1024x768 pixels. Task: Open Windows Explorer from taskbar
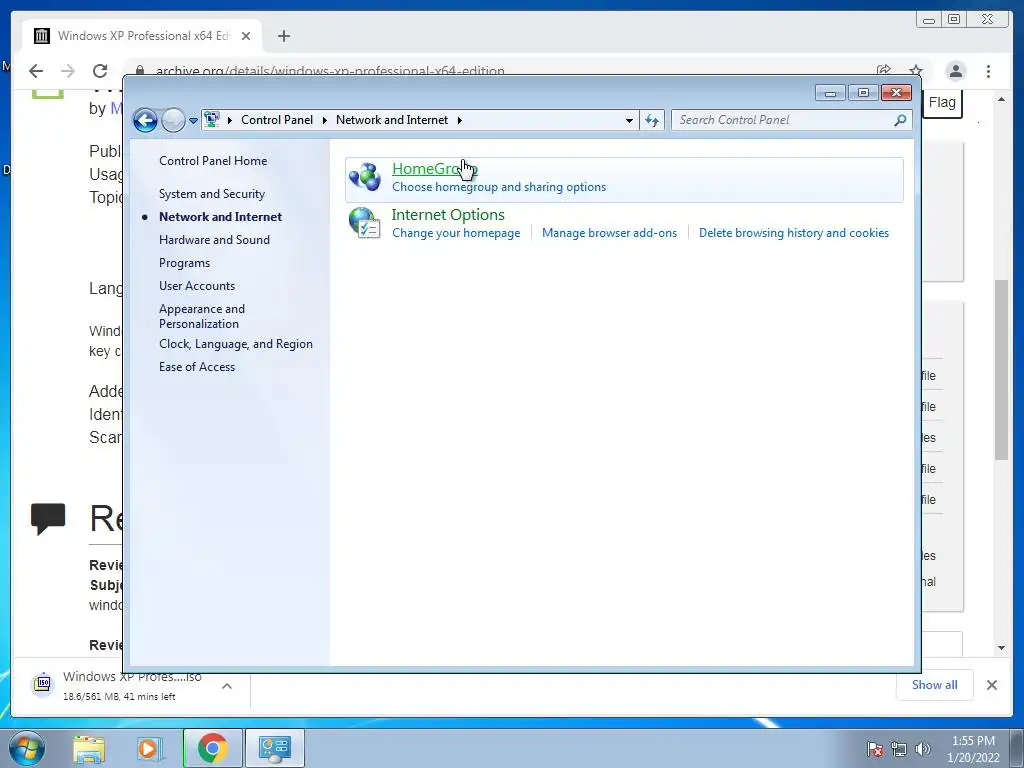pyautogui.click(x=89, y=748)
